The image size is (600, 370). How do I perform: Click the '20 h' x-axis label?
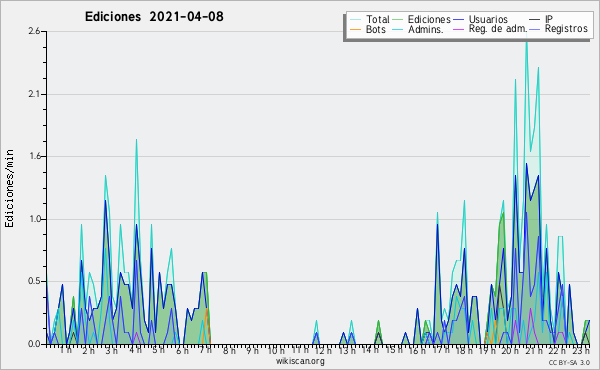click(510, 350)
